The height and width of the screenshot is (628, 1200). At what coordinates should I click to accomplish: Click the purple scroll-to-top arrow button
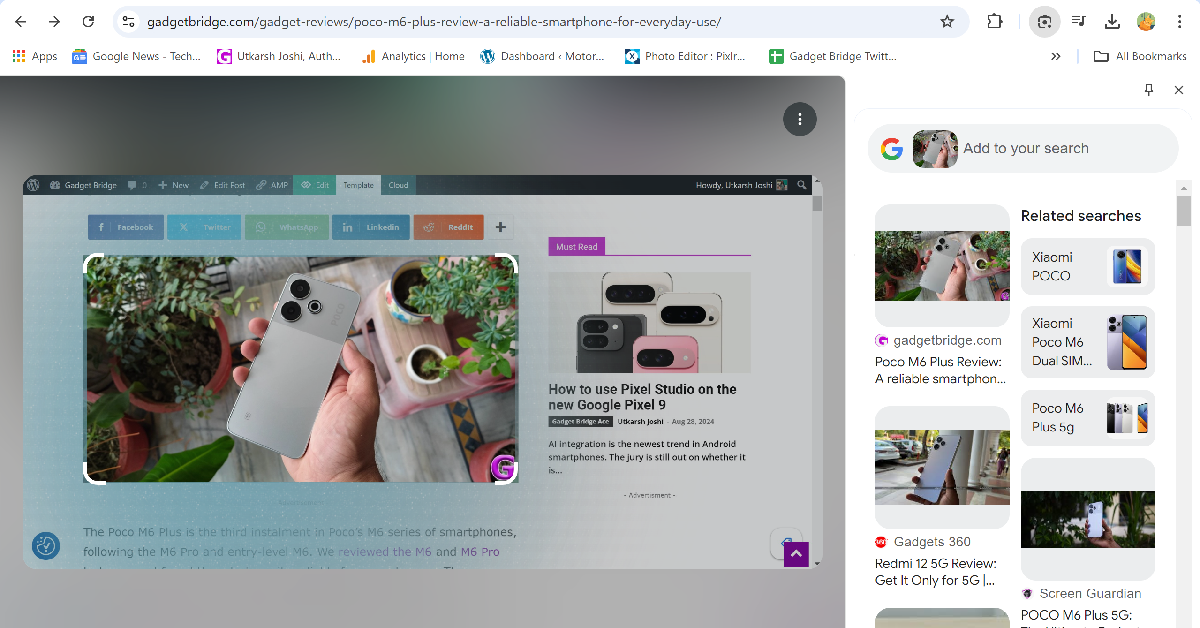pyautogui.click(x=796, y=554)
